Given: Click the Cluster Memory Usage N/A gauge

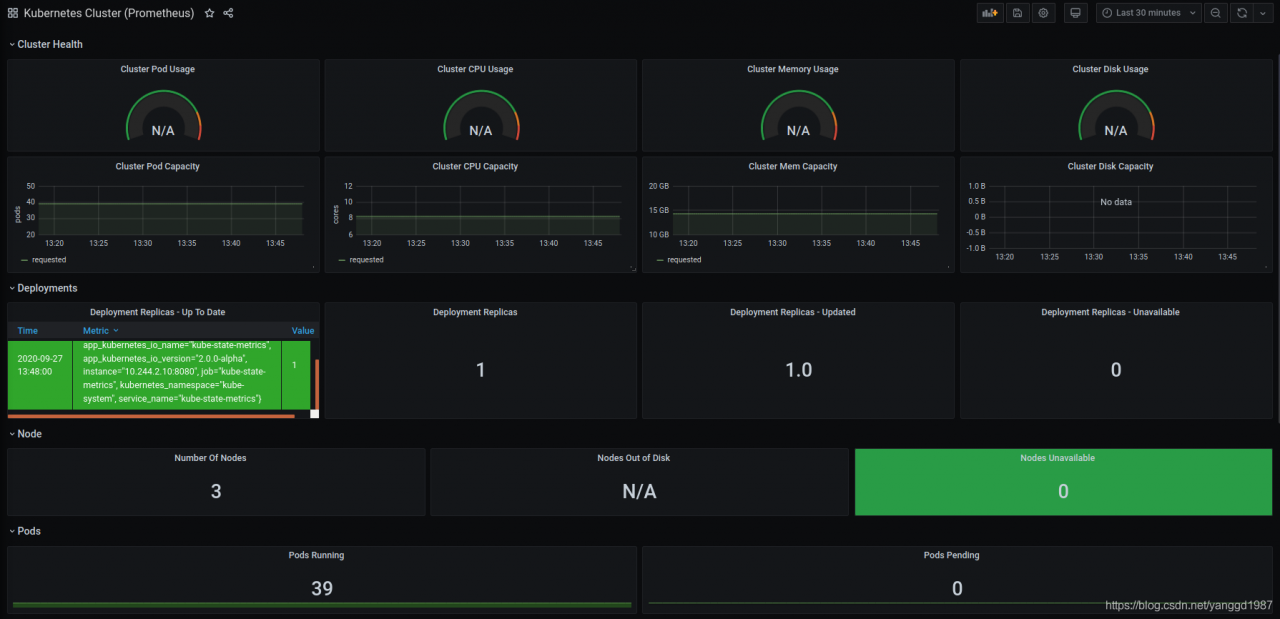Looking at the screenshot, I should (799, 116).
